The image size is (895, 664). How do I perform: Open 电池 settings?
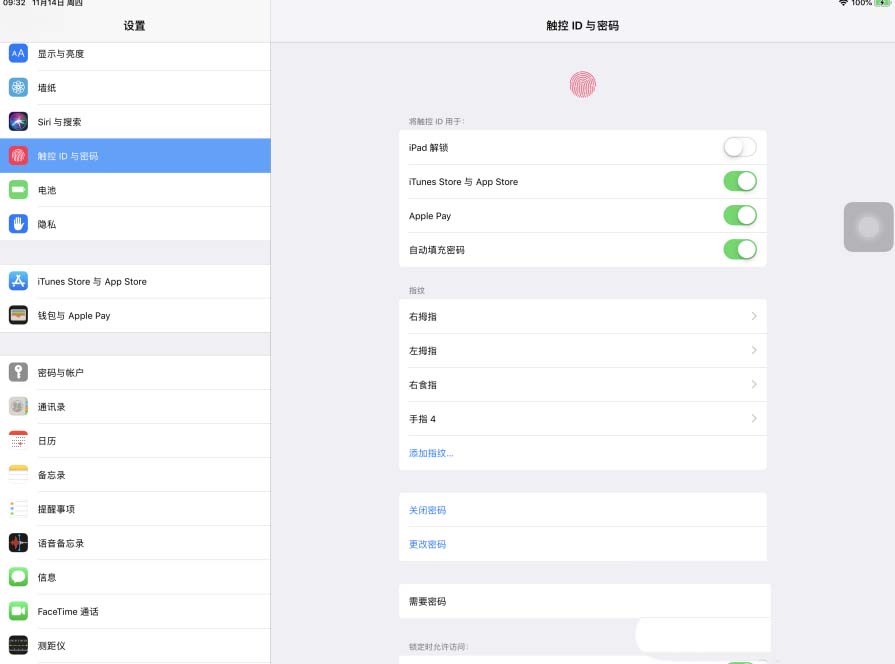point(135,190)
